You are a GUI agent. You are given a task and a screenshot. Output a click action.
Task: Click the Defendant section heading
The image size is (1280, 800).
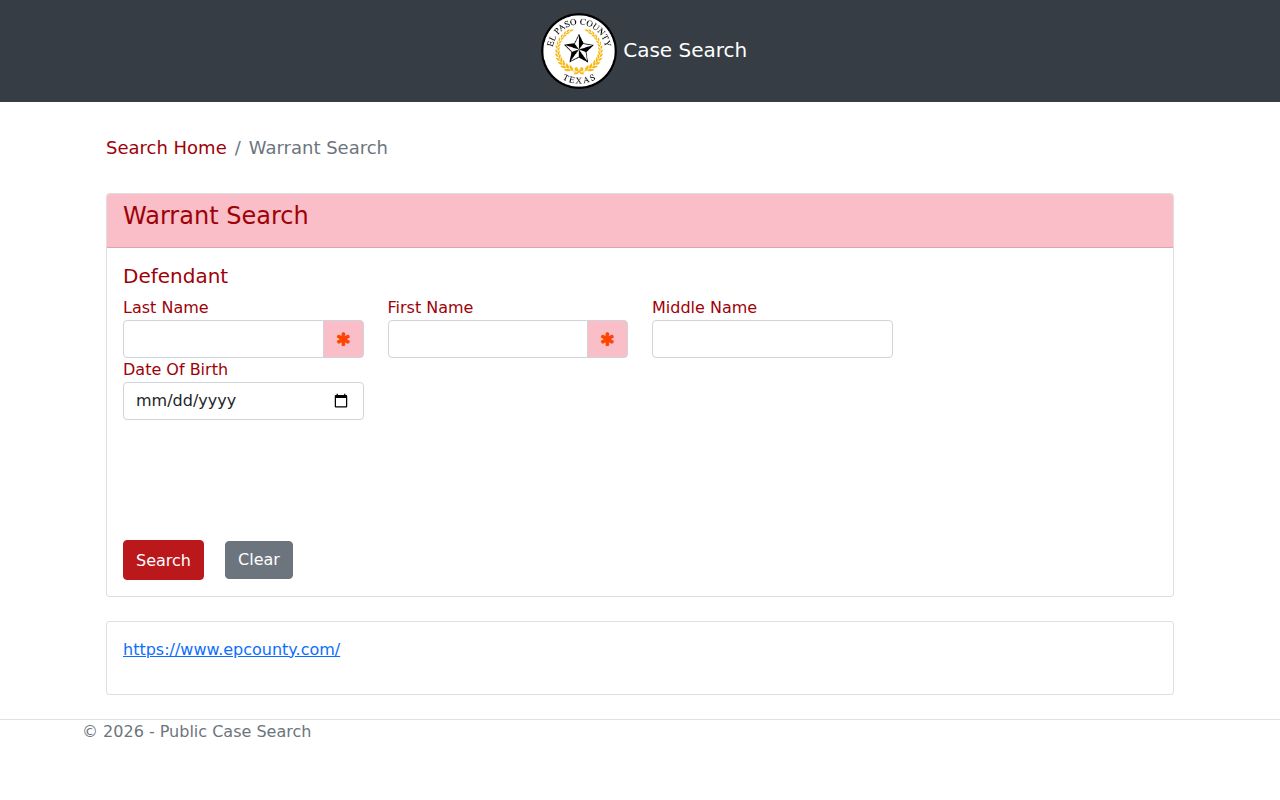175,276
